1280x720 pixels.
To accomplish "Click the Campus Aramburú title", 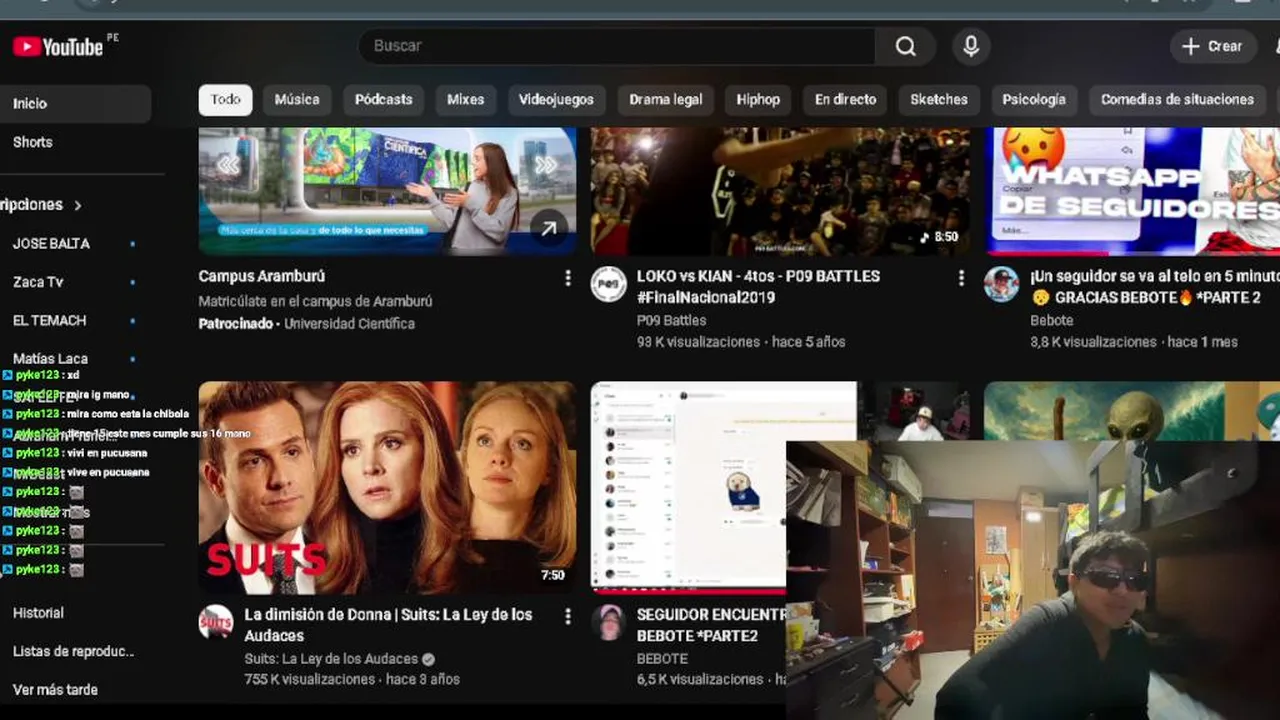I will pos(261,276).
